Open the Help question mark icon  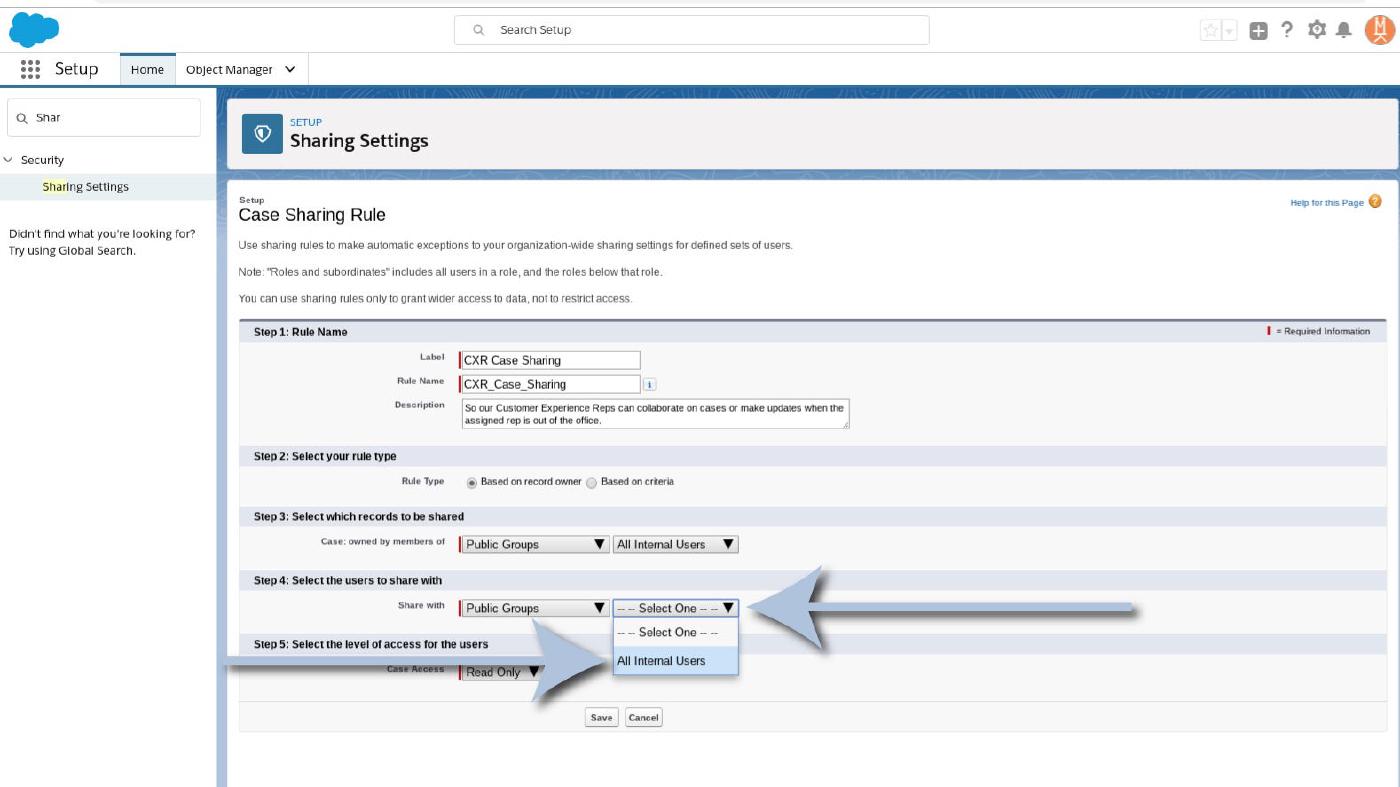[x=1287, y=30]
